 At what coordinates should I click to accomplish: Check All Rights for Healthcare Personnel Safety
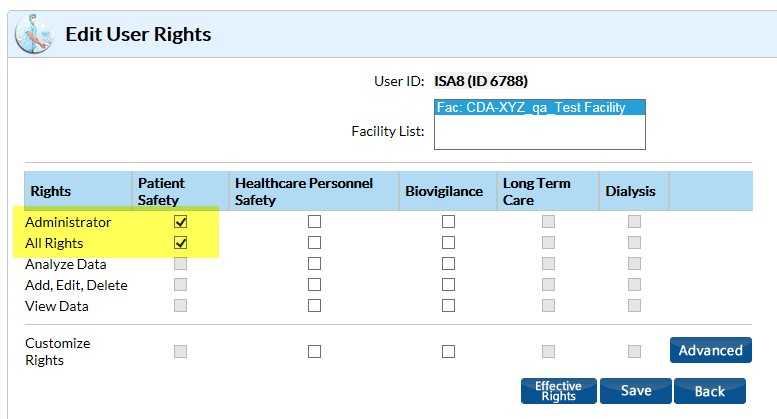coord(315,243)
